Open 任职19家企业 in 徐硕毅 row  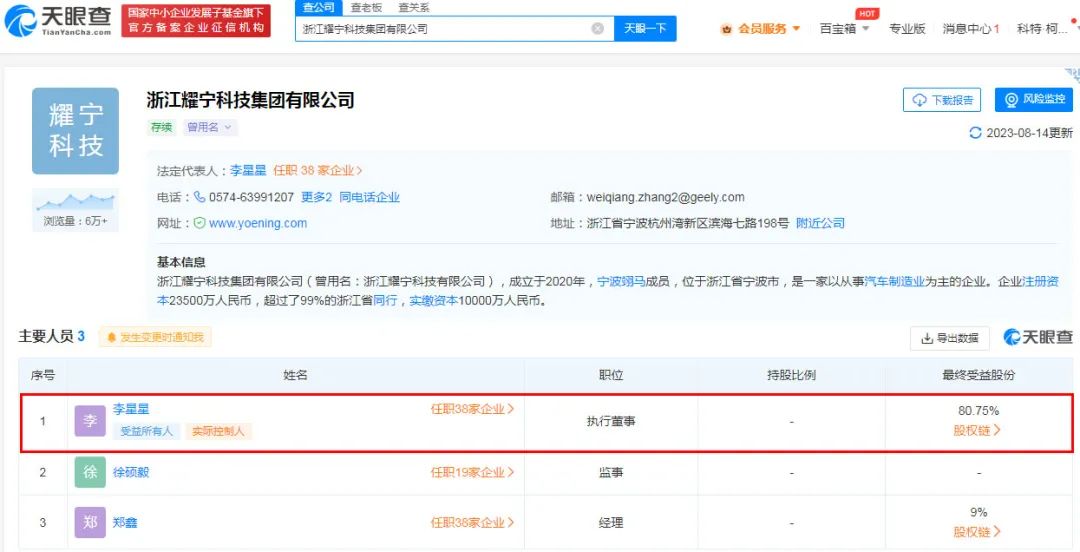472,472
